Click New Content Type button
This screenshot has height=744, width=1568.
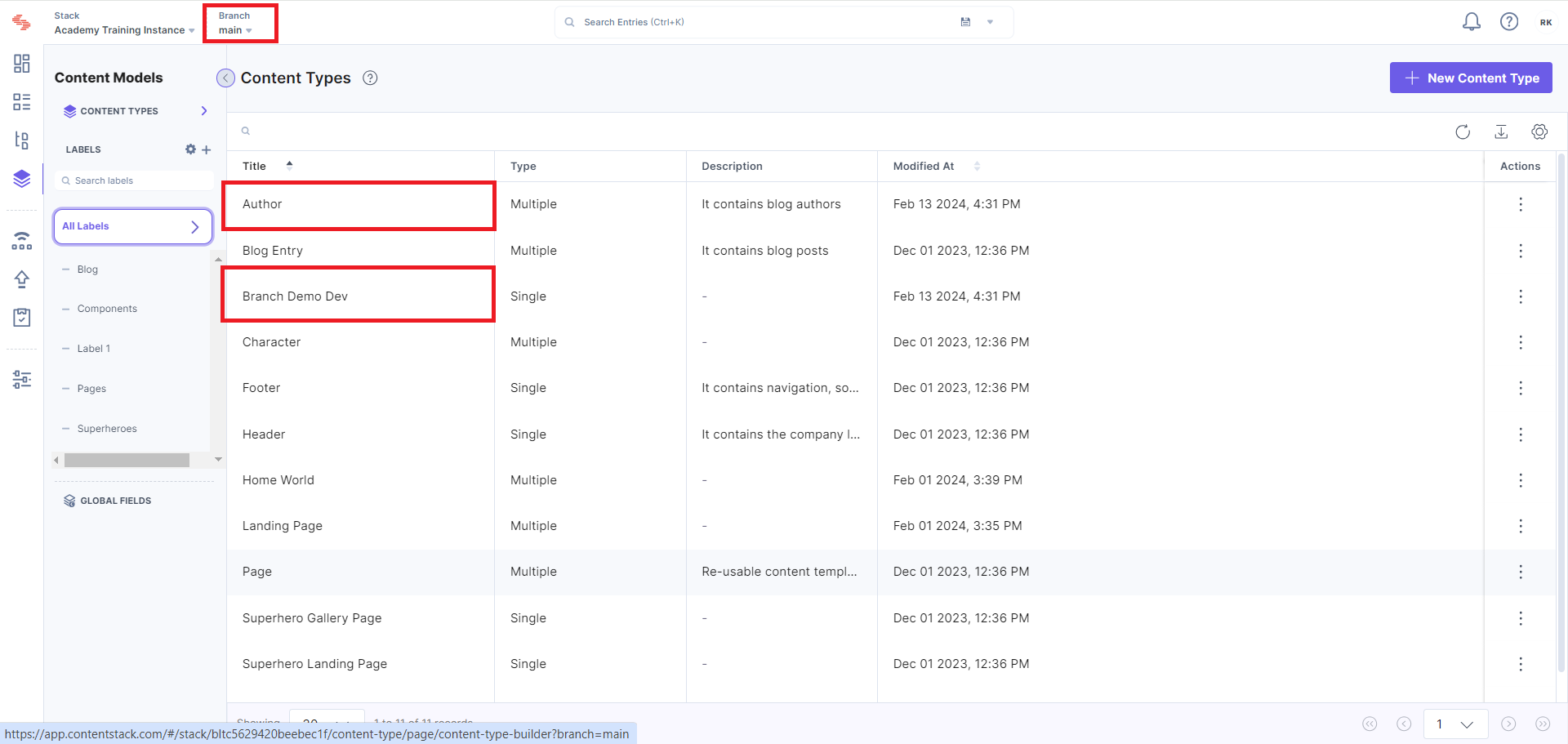pos(1471,78)
